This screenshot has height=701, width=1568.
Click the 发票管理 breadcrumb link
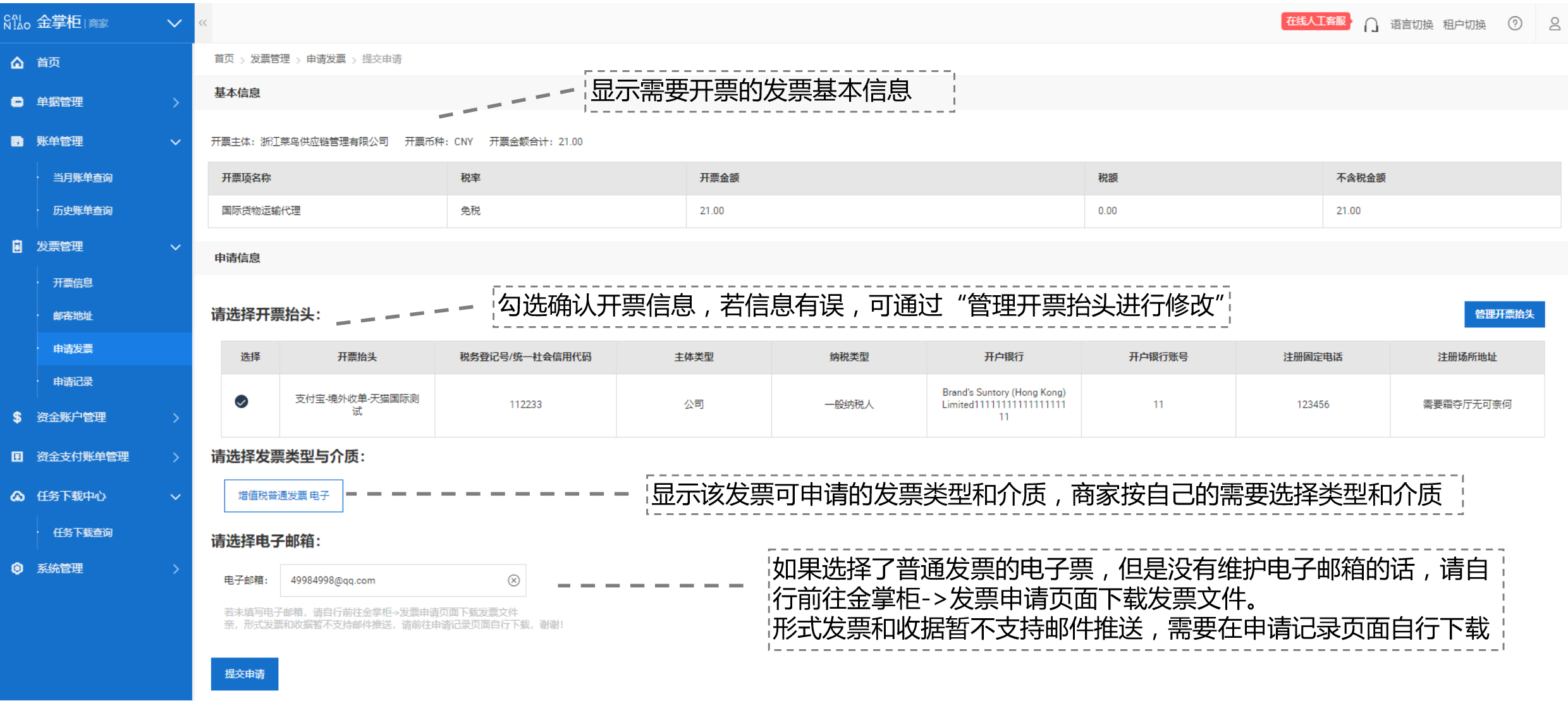[x=270, y=59]
